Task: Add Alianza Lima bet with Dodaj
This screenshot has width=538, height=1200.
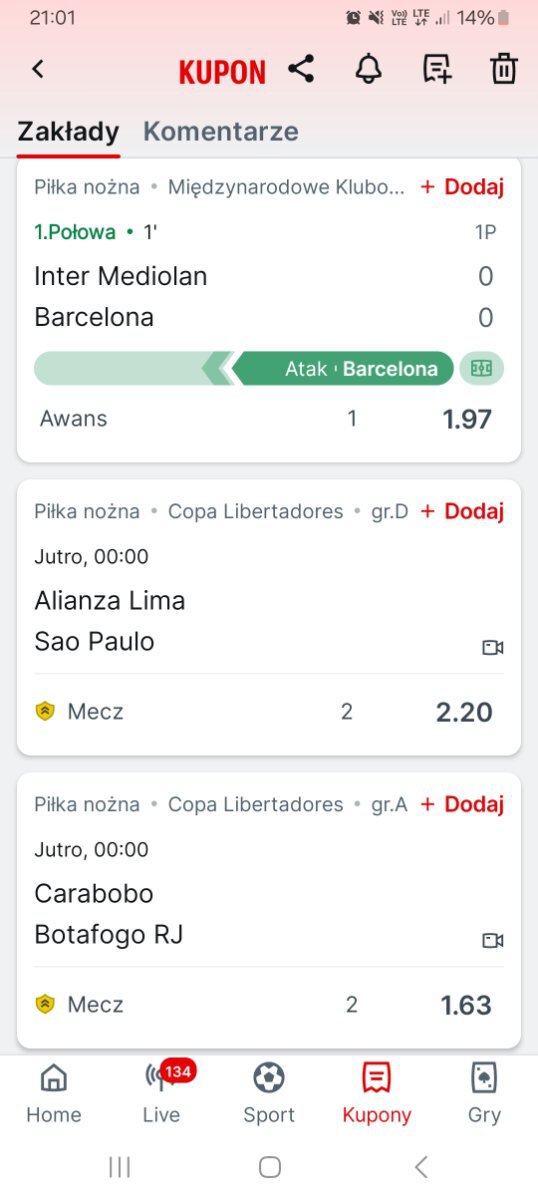Action: pos(462,511)
